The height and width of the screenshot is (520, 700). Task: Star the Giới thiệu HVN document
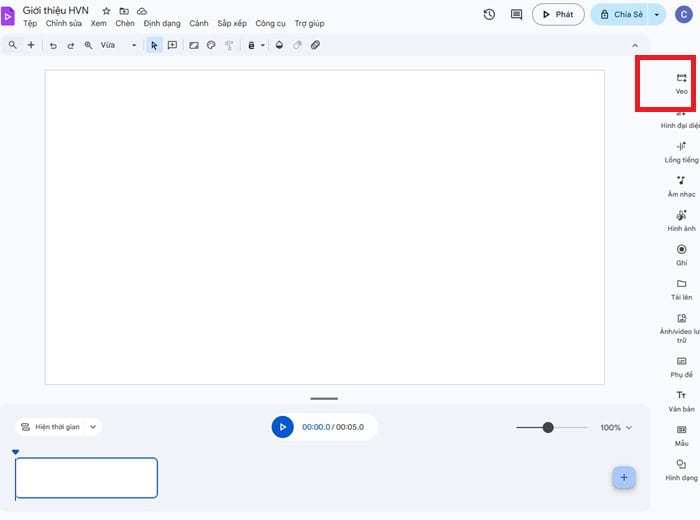106,11
